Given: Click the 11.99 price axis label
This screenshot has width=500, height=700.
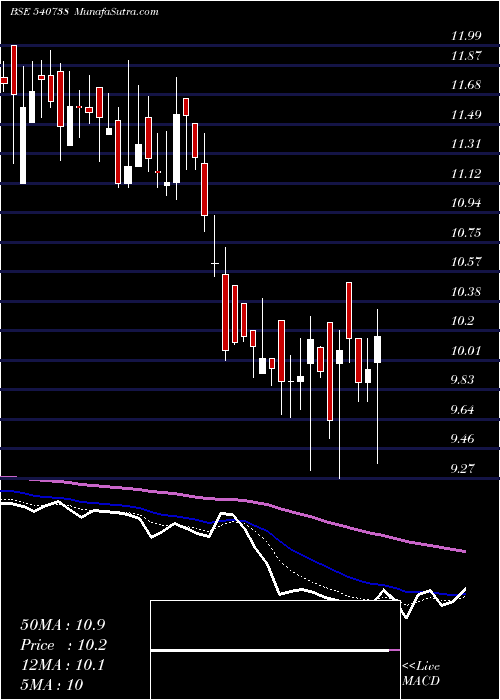Looking at the screenshot, I should (467, 36).
